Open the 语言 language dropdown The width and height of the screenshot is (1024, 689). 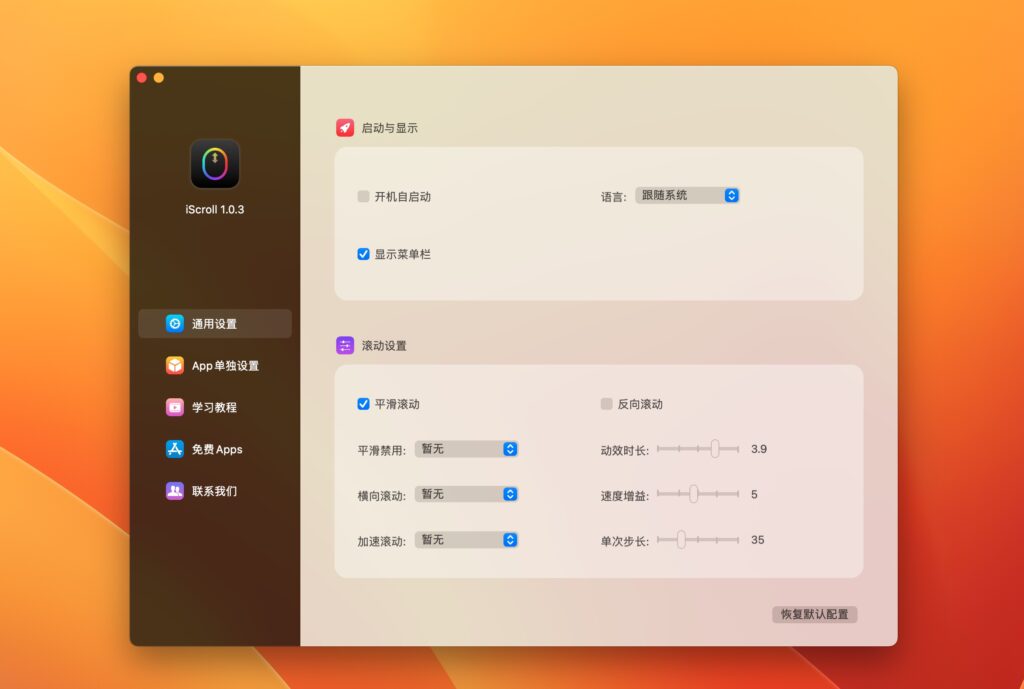[x=689, y=195]
